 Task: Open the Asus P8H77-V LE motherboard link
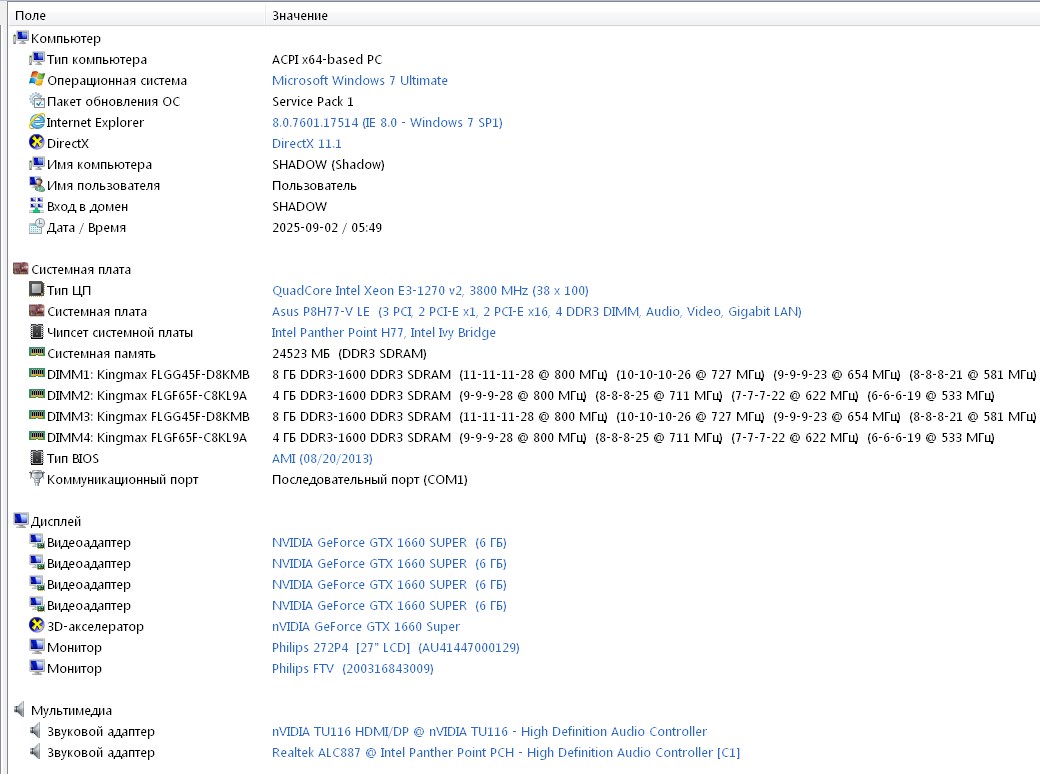tap(537, 312)
